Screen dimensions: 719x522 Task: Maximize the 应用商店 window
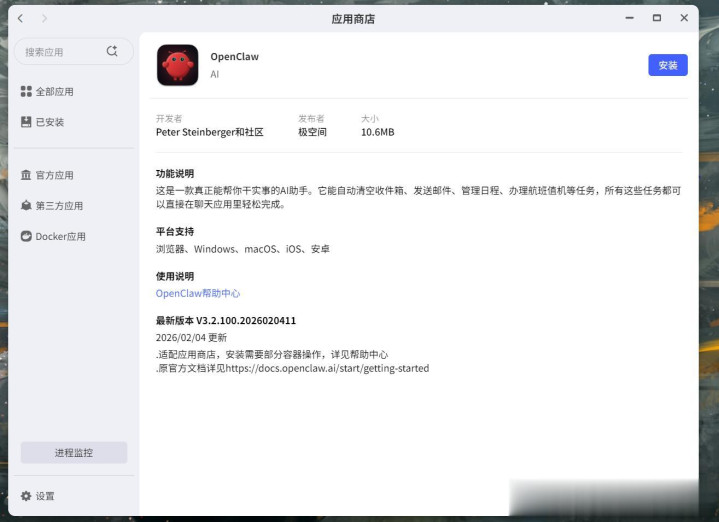657,18
